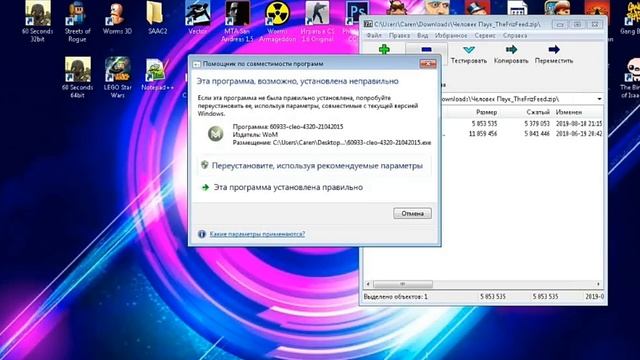
Task: Launch the LEGO Star Wars shortcut
Action: [118, 78]
